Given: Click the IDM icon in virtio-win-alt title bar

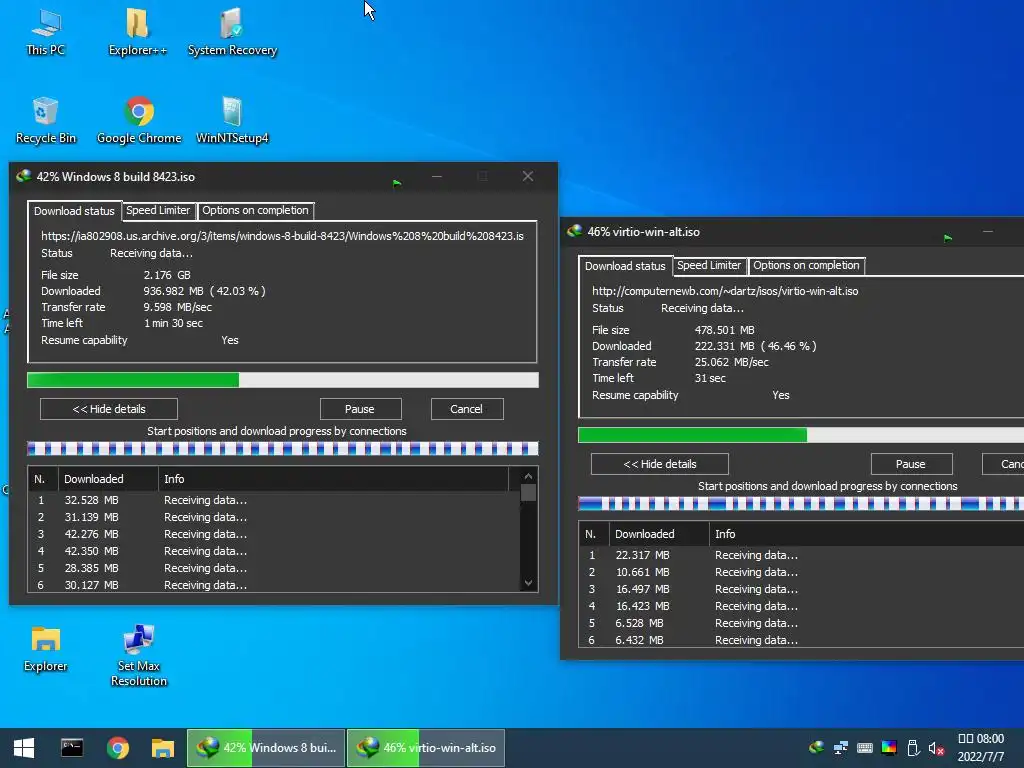Looking at the screenshot, I should pos(575,231).
